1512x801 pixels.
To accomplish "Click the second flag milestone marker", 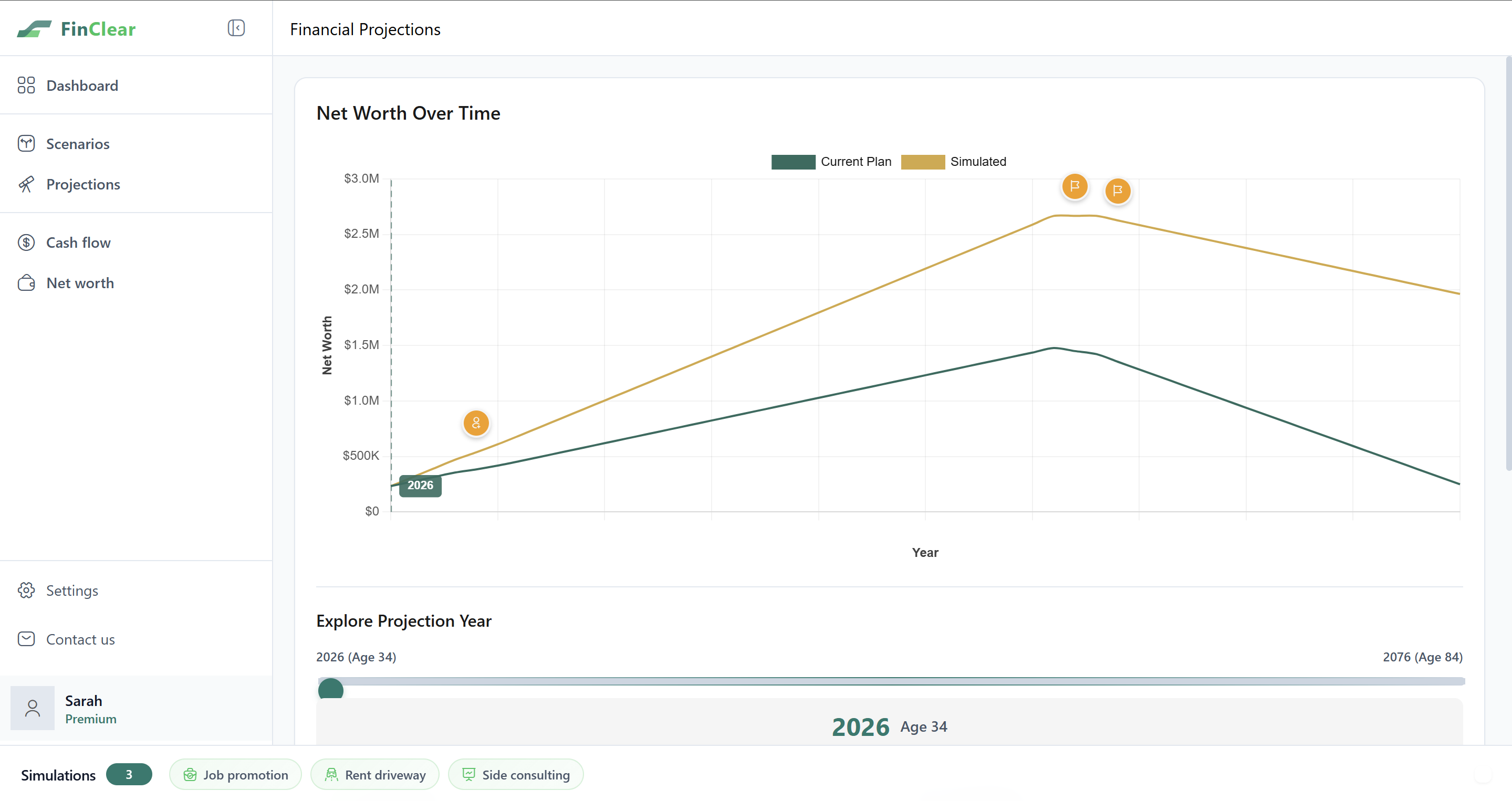I will click(x=1118, y=191).
